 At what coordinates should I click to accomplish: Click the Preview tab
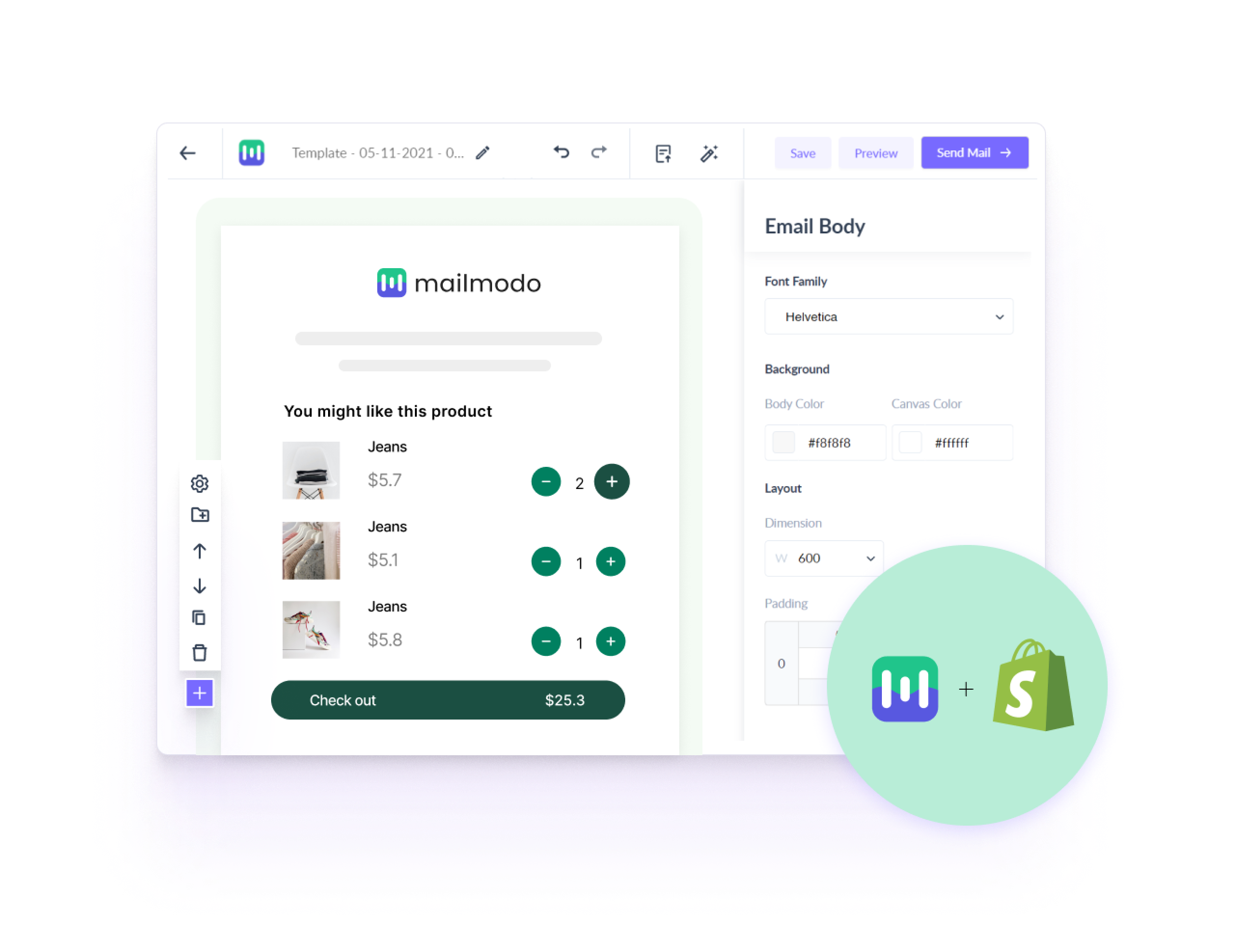(x=875, y=152)
